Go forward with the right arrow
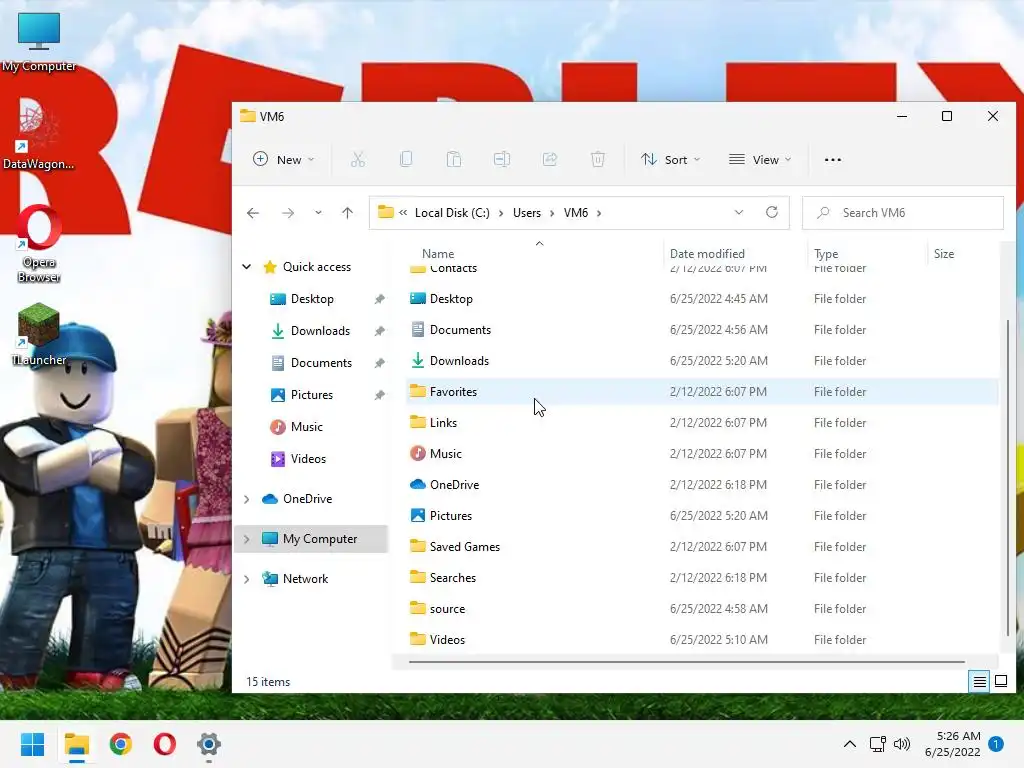This screenshot has height=768, width=1024. coord(287,213)
